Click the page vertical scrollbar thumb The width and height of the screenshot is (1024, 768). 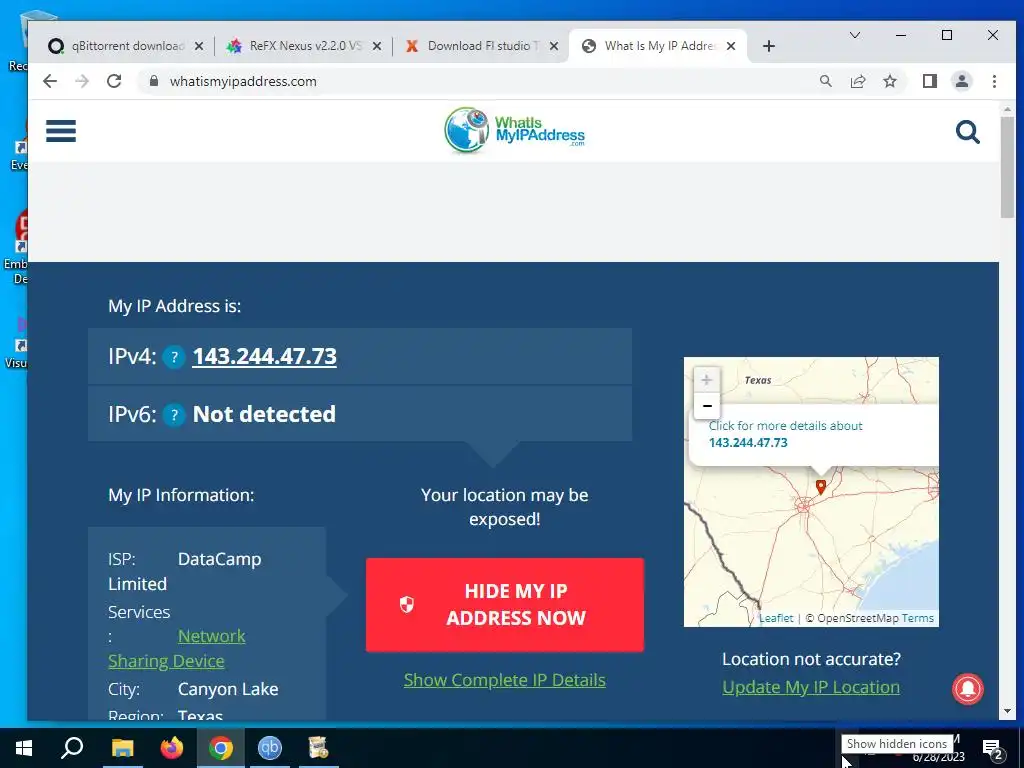1006,167
